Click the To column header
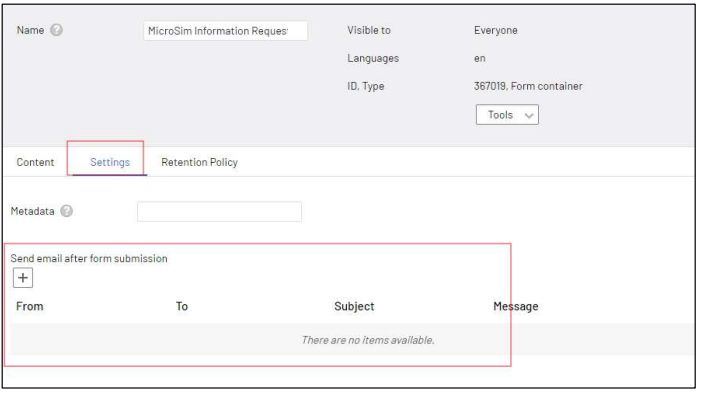The height and width of the screenshot is (394, 702). point(182,306)
